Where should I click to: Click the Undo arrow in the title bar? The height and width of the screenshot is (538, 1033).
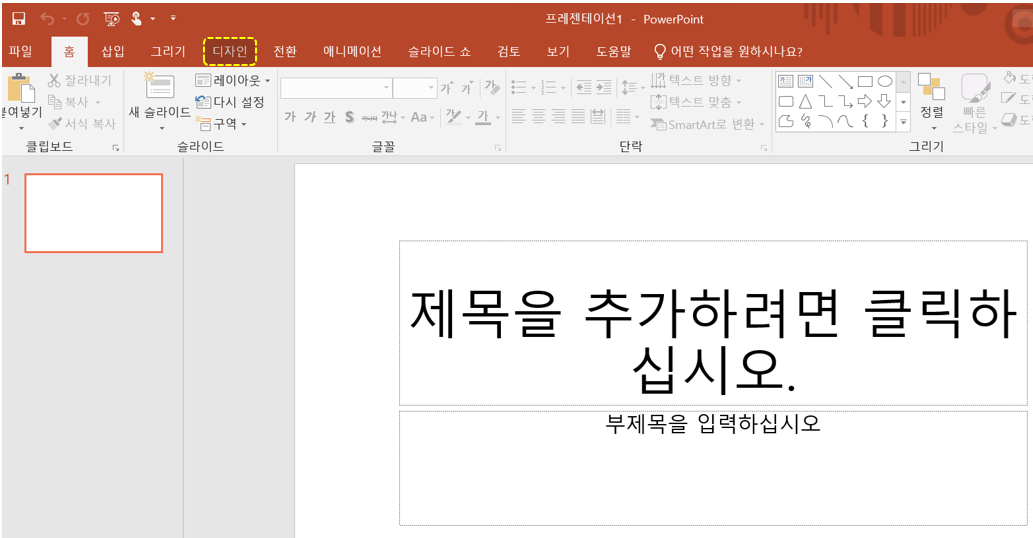47,18
